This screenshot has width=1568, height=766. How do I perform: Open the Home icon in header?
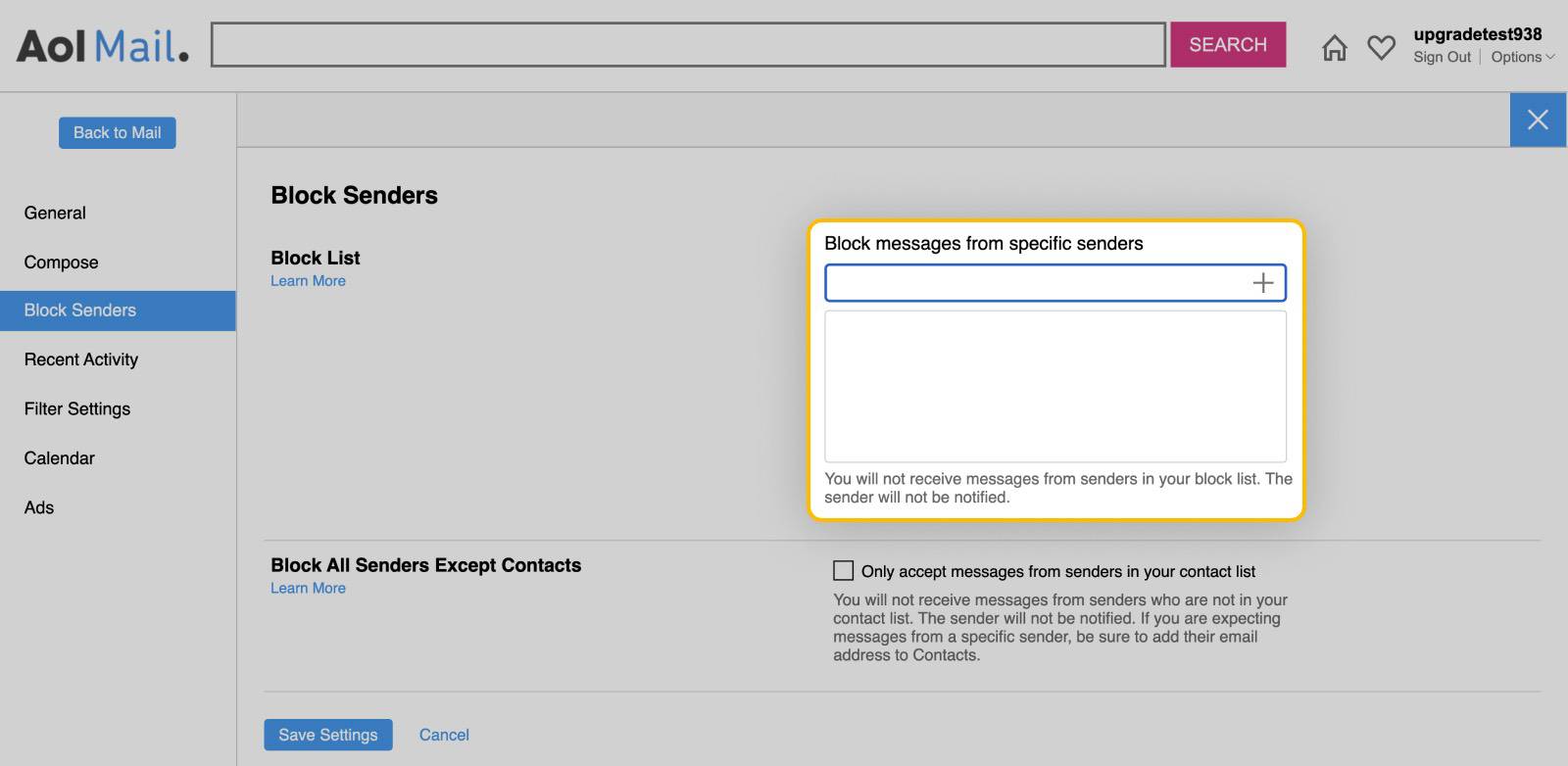pyautogui.click(x=1334, y=47)
